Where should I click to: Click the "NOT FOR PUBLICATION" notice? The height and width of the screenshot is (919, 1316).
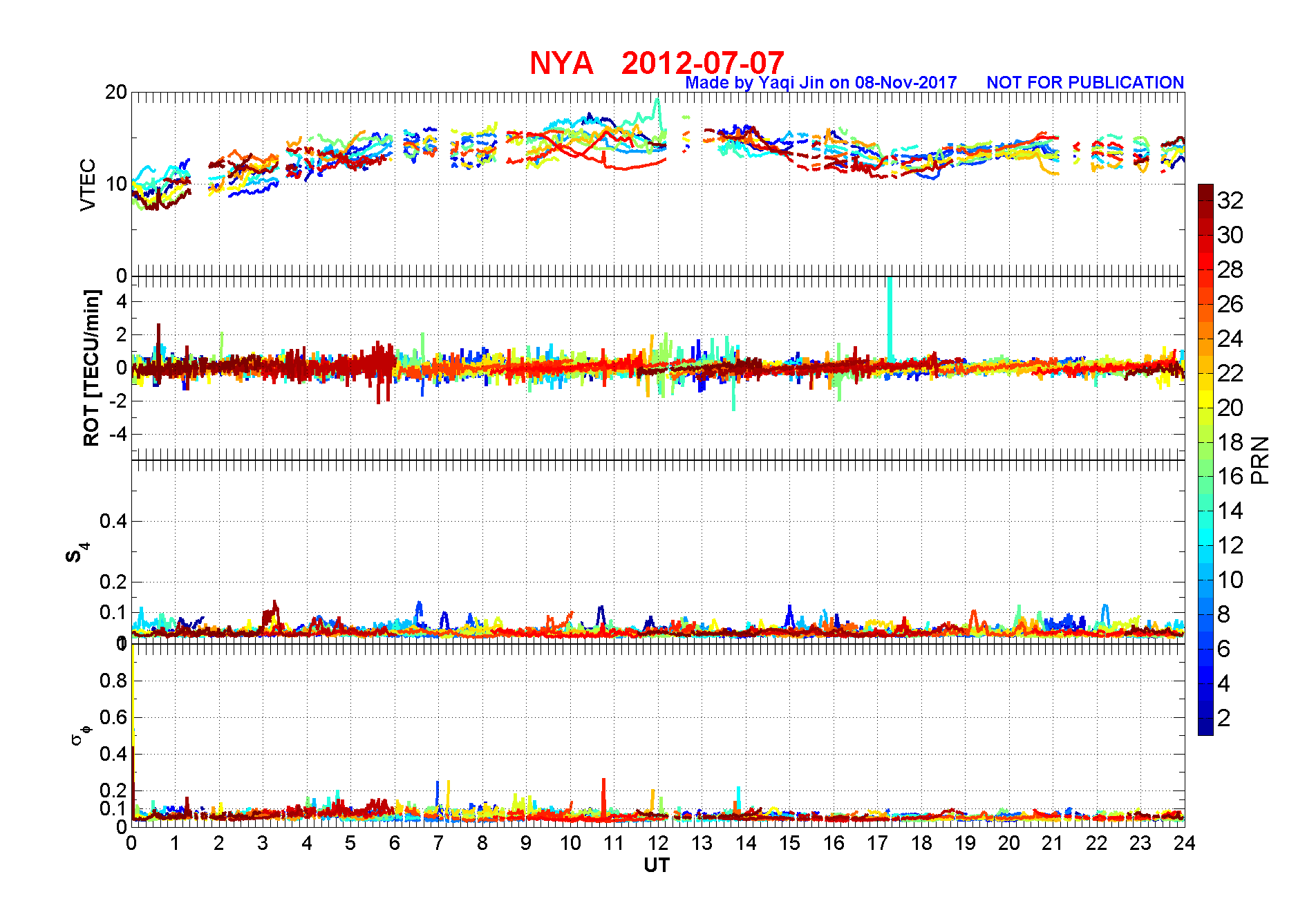(x=1085, y=82)
